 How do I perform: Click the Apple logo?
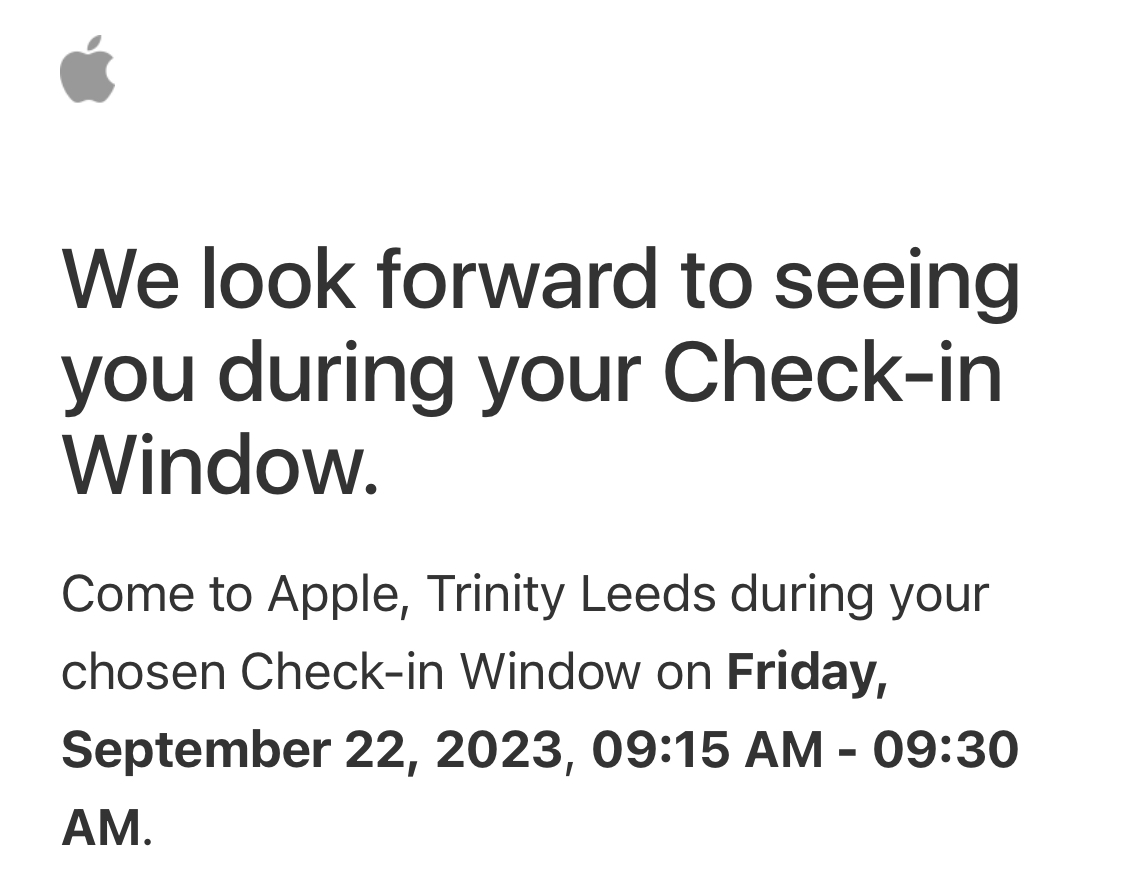88,69
